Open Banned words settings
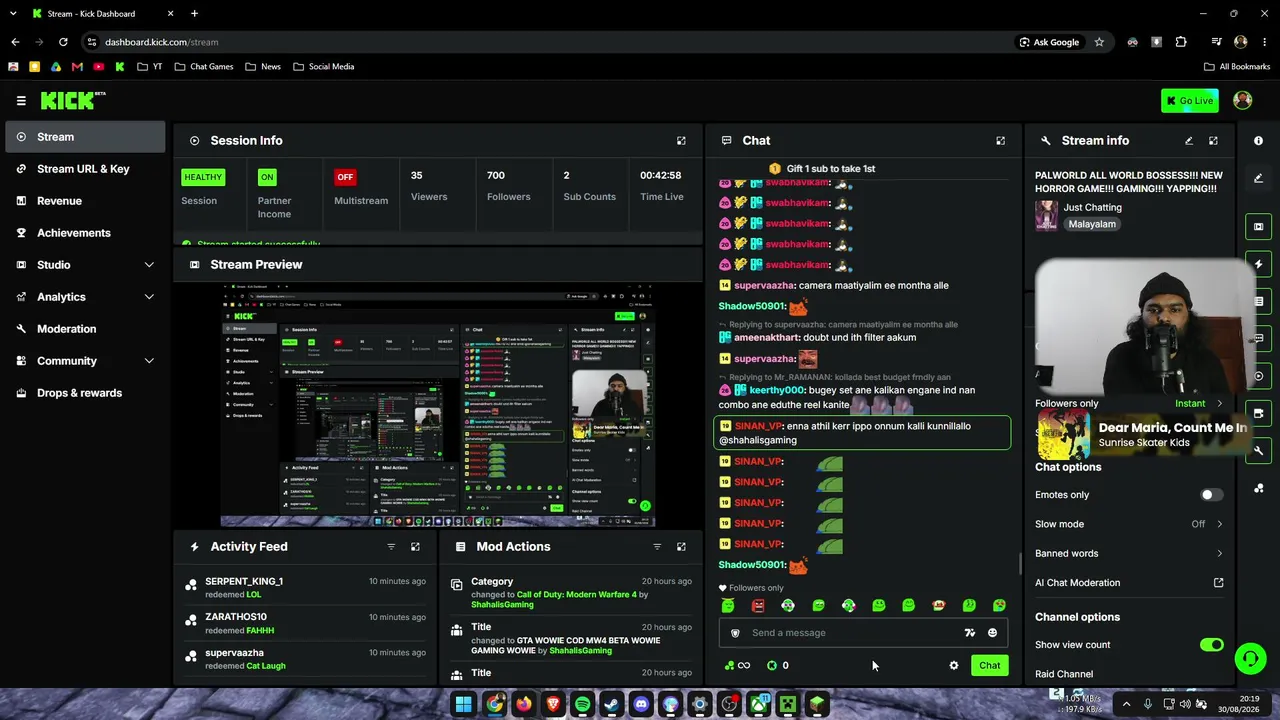Viewport: 1280px width, 720px height. tap(1129, 553)
